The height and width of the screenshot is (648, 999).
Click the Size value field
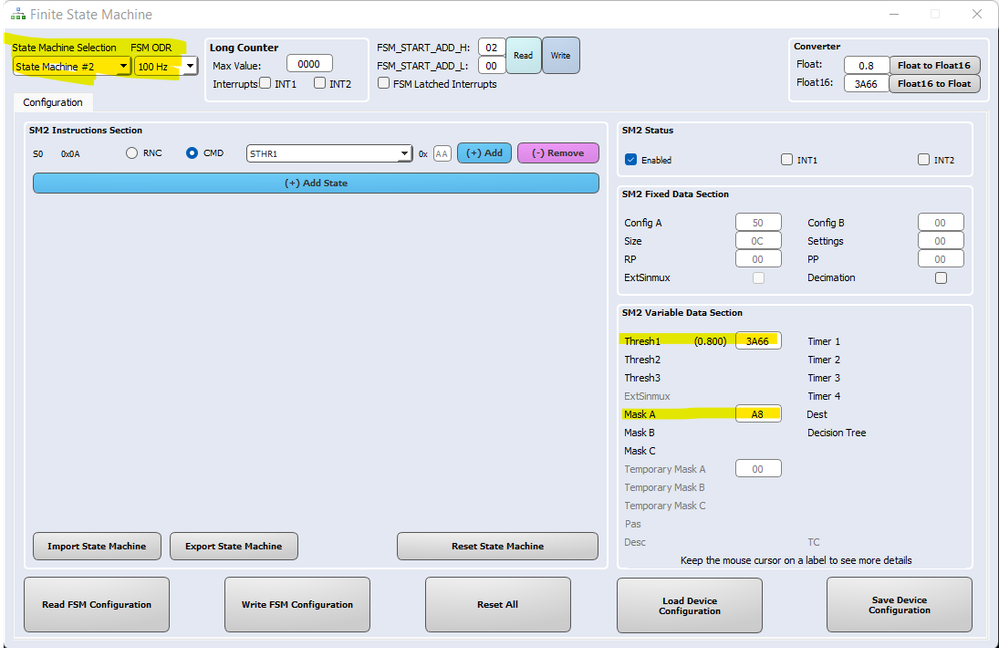coord(758,241)
